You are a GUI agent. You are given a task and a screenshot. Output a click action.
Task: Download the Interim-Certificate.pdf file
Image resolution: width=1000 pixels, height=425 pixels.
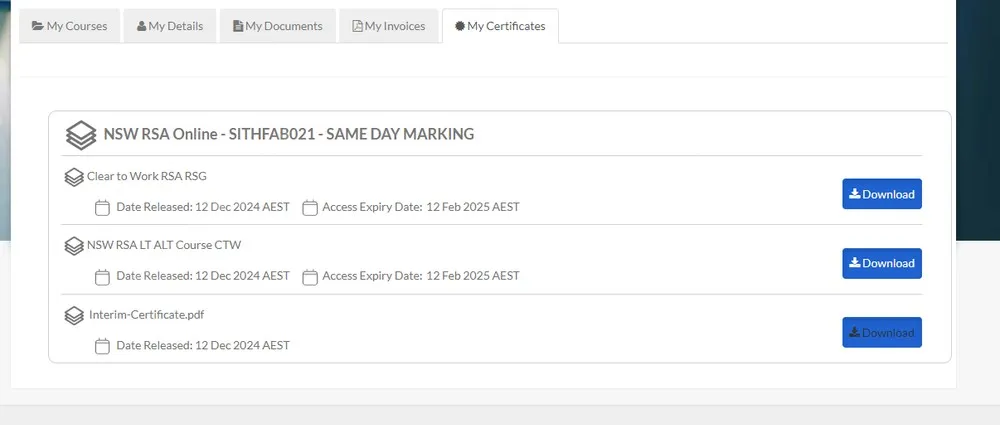click(881, 332)
